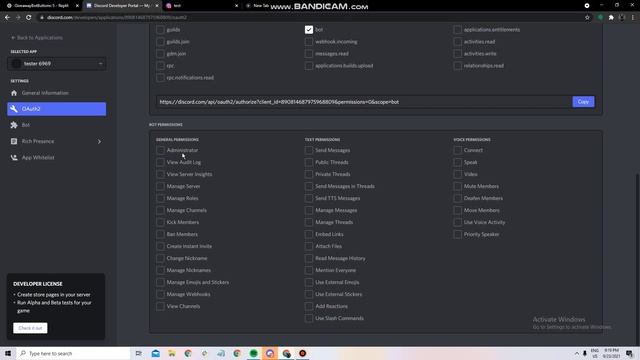Image resolution: width=640 pixels, height=360 pixels.
Task: Check the Kick Members permission
Action: pos(160,222)
